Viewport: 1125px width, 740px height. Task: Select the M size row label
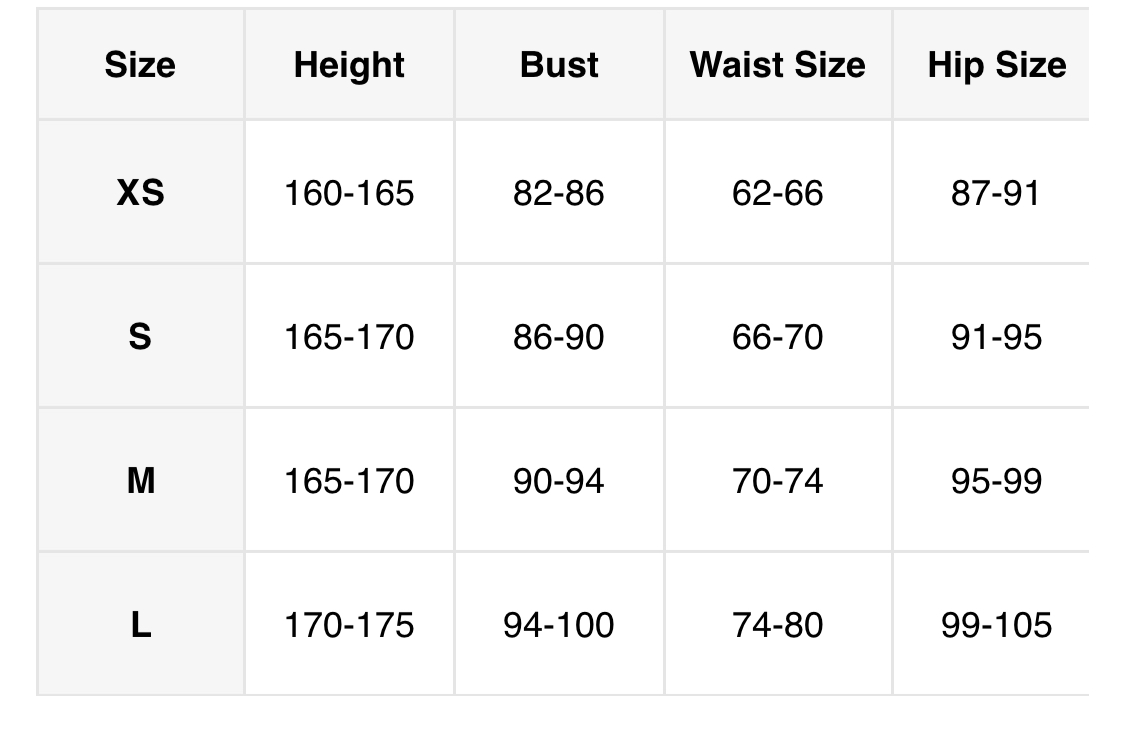pos(140,481)
